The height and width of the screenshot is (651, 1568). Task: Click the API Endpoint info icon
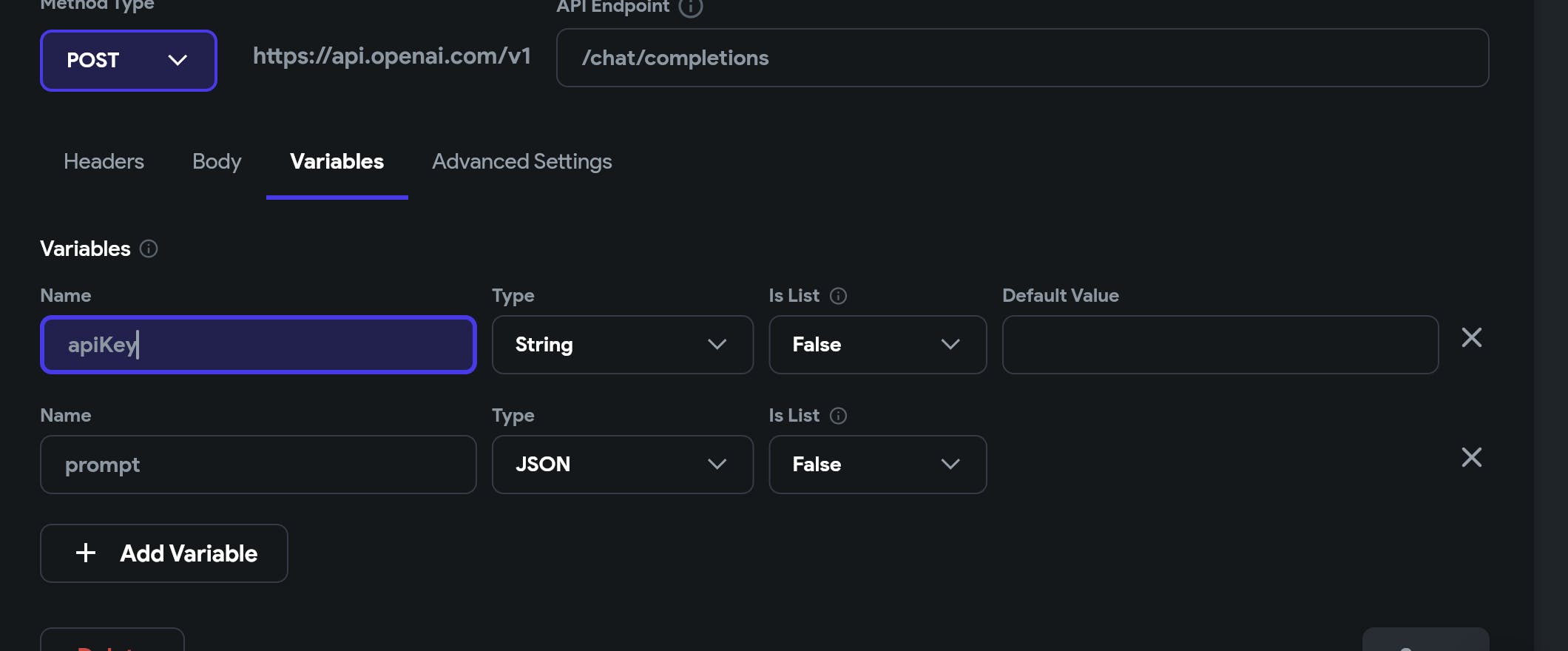[690, 7]
